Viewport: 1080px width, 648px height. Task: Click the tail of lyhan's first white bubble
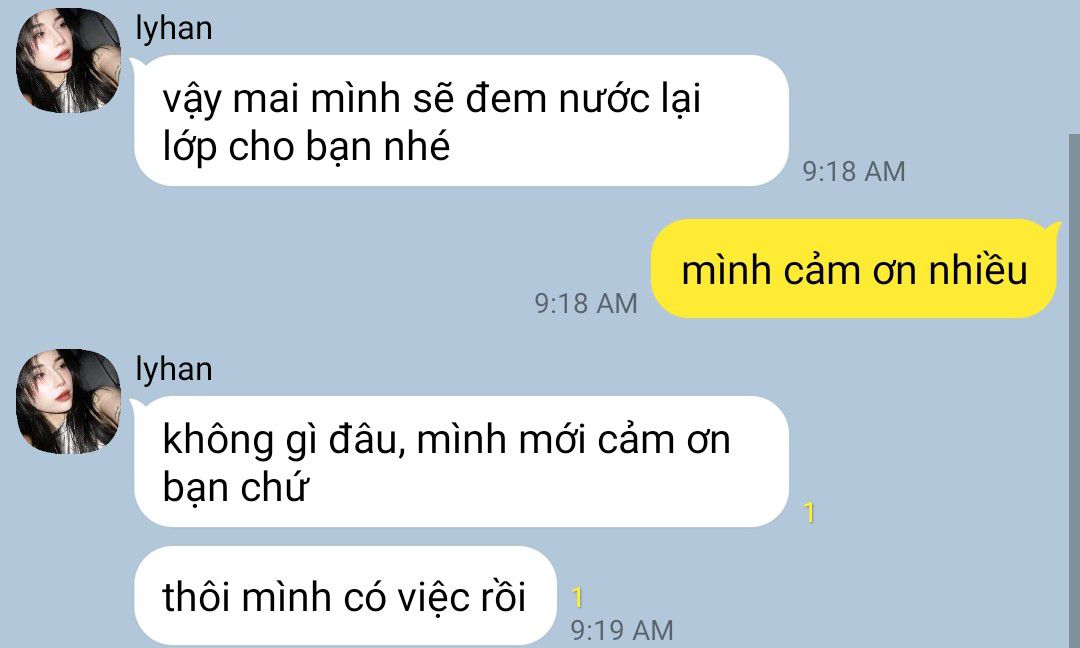coord(137,63)
